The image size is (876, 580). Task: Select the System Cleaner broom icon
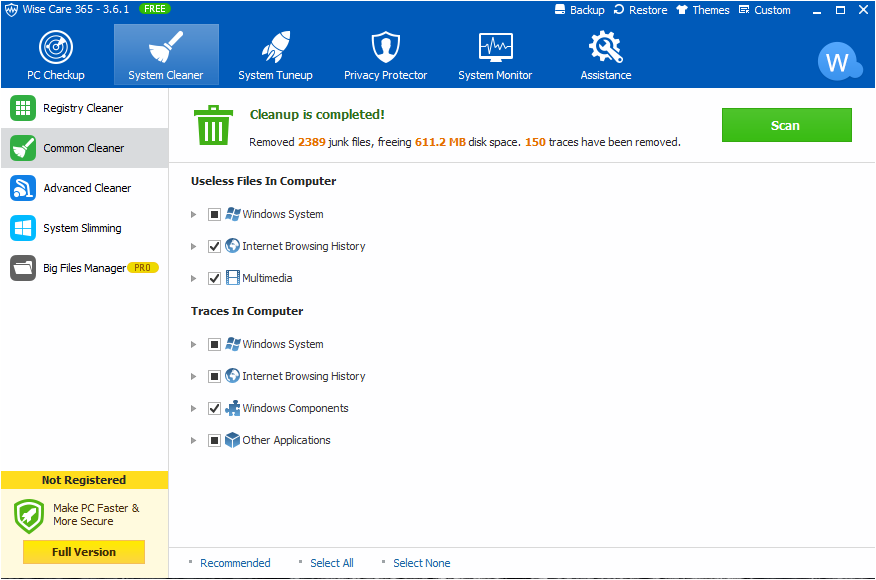tap(166, 47)
